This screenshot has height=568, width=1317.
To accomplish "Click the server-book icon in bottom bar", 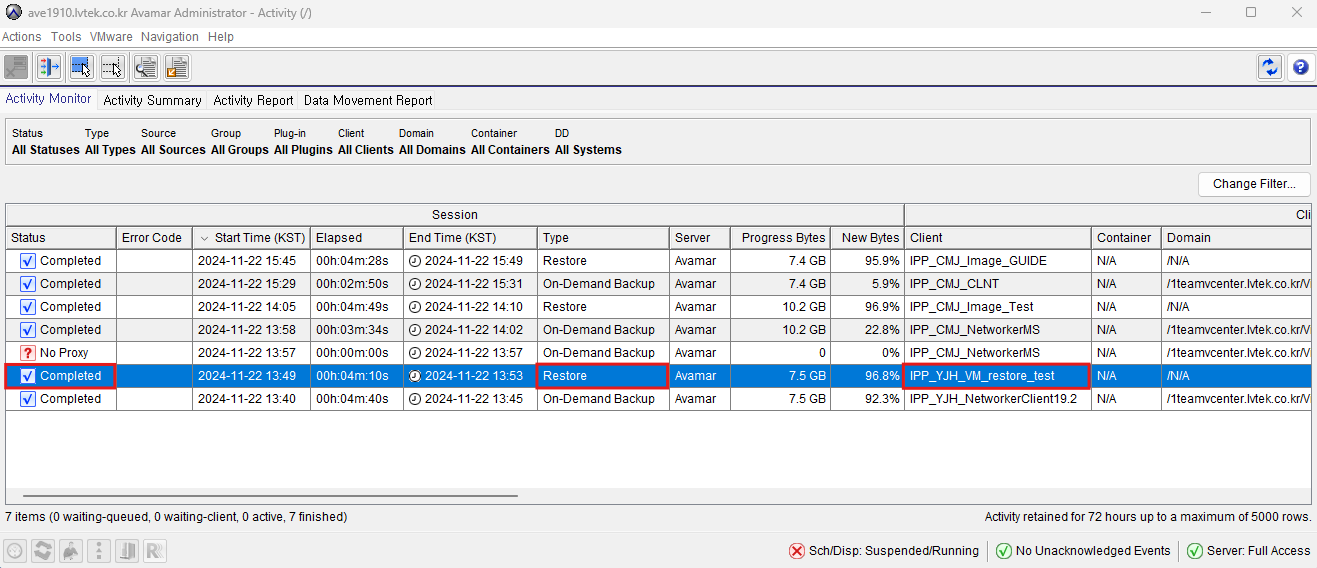I will (127, 551).
